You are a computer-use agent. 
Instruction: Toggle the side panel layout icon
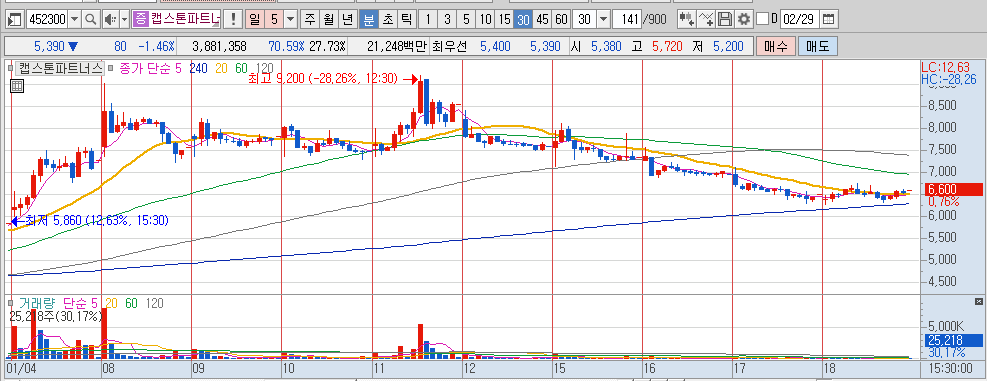pyautogui.click(x=16, y=20)
